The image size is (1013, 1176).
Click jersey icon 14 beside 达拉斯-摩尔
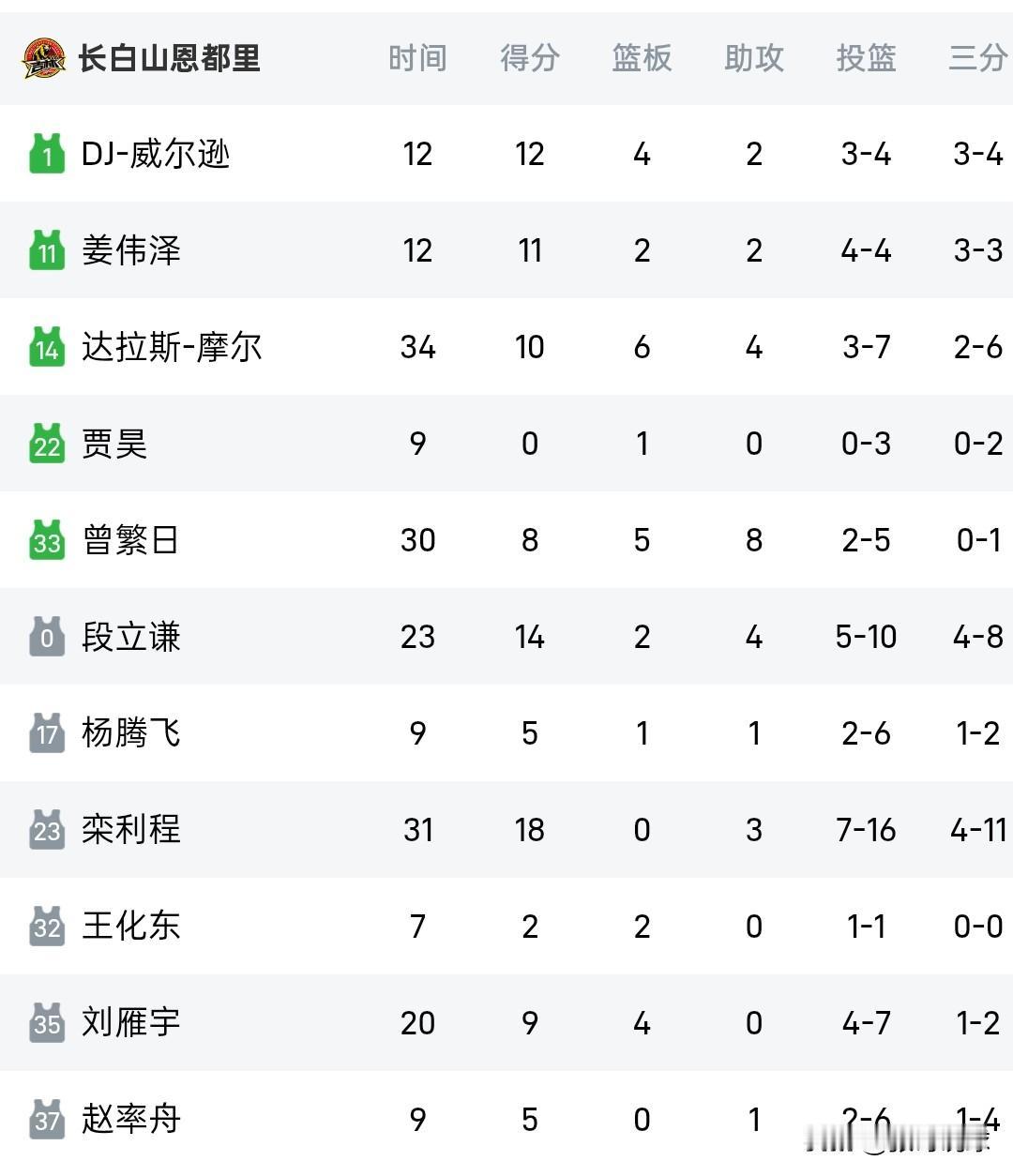[47, 347]
